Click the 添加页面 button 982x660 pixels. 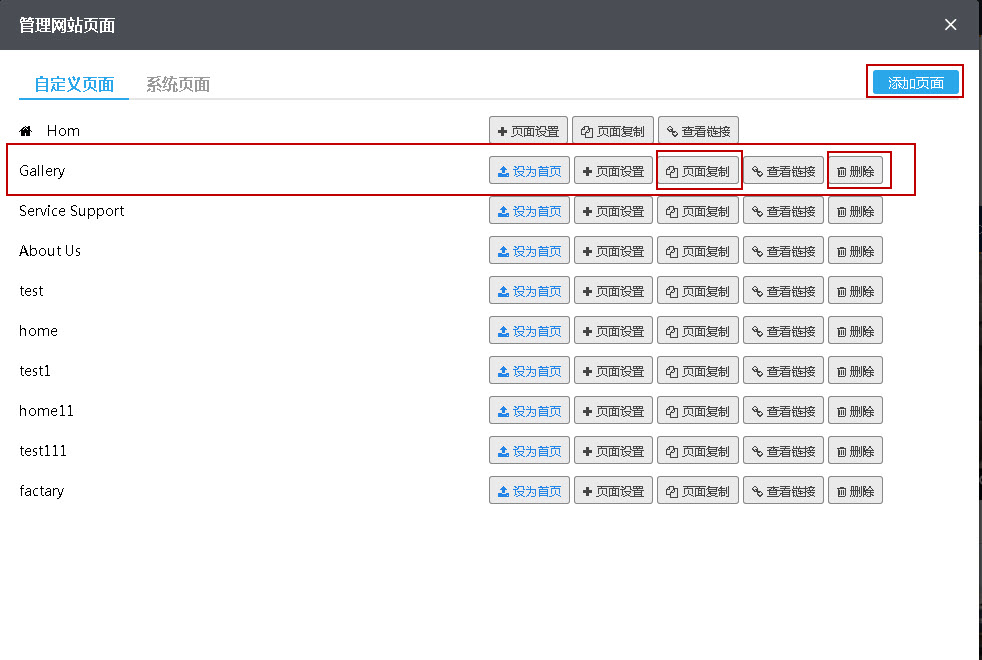tap(915, 82)
